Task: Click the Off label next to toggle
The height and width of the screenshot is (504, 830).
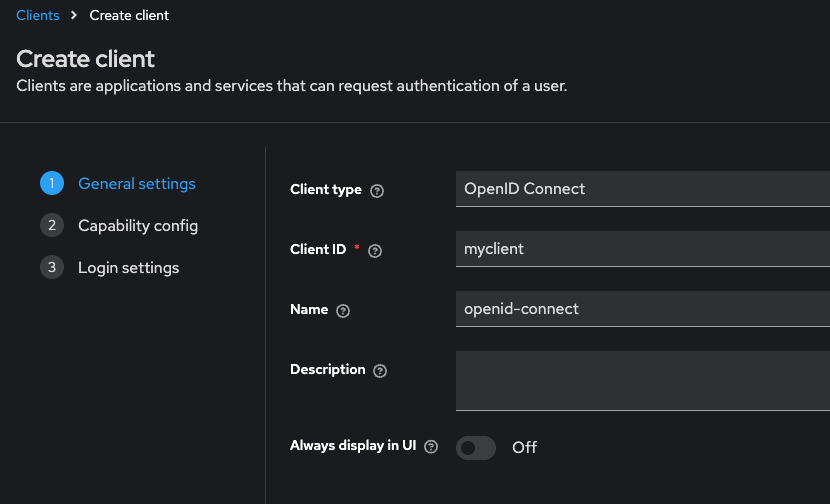Action: coord(524,447)
